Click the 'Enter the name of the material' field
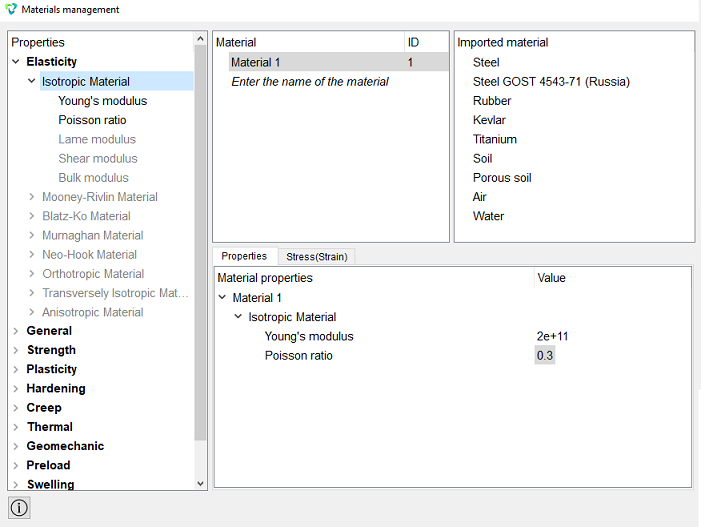This screenshot has width=701, height=527. tap(310, 81)
